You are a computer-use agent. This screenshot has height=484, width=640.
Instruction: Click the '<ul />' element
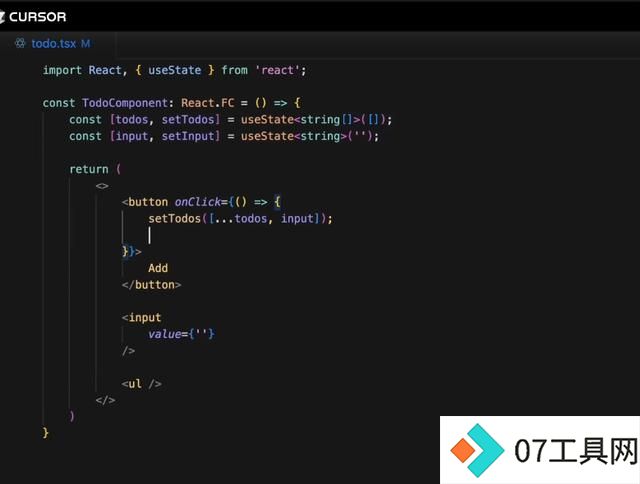point(141,384)
